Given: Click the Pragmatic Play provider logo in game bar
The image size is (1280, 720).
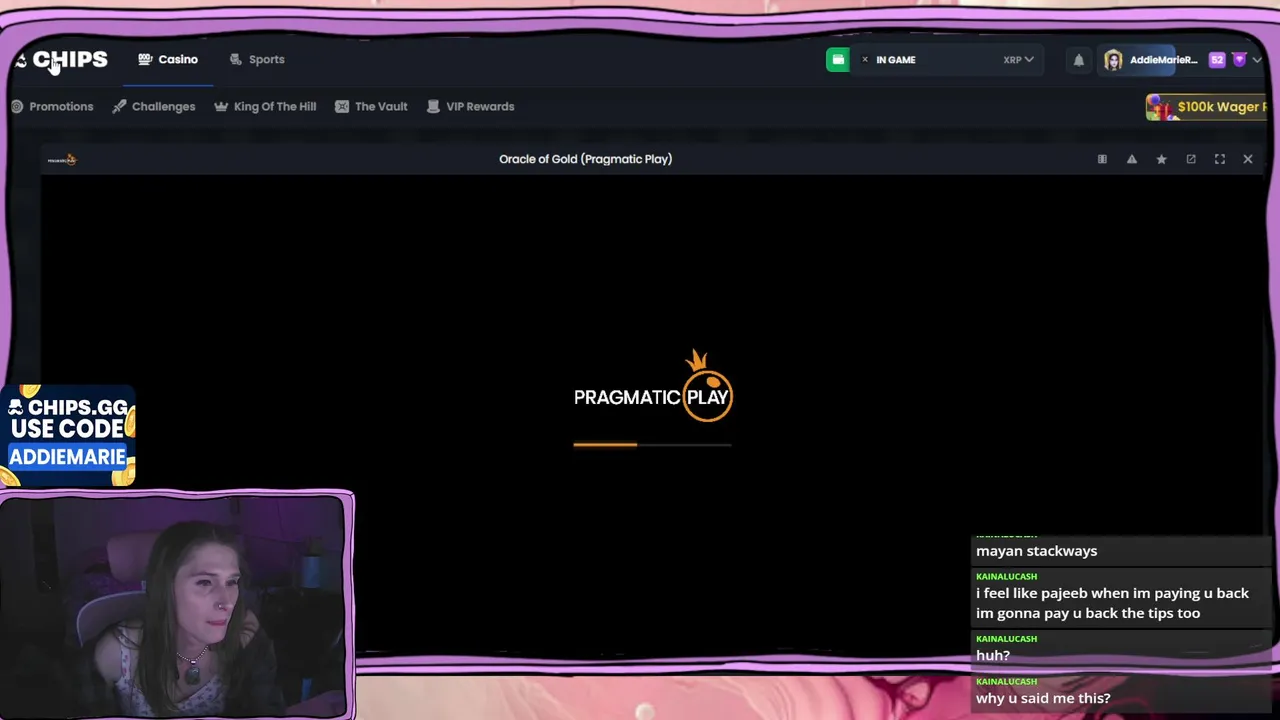Looking at the screenshot, I should (x=62, y=159).
